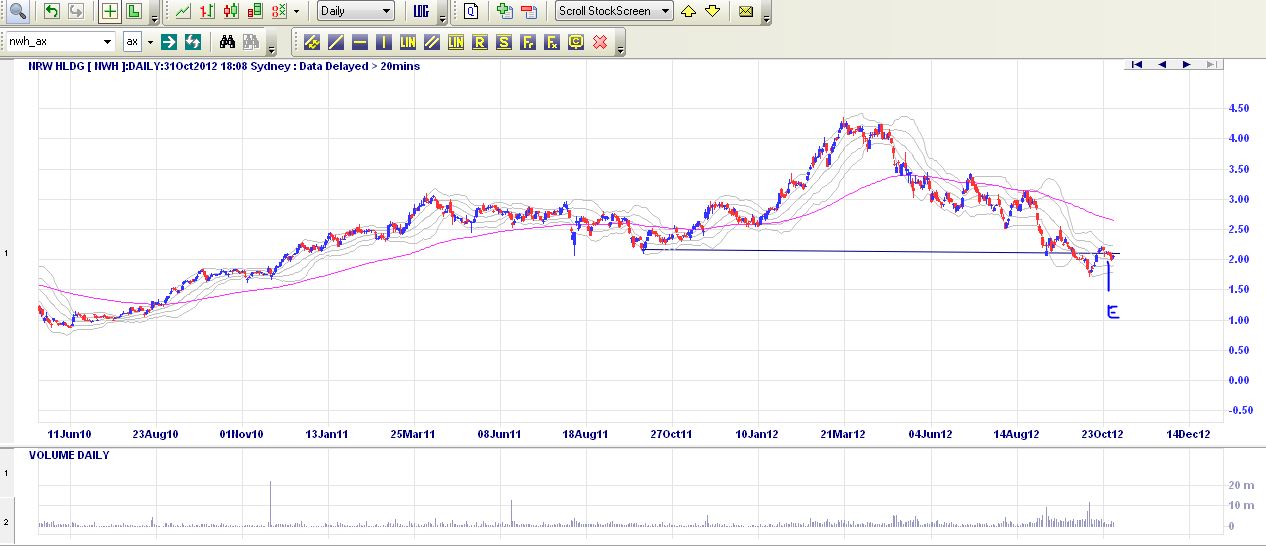This screenshot has width=1266, height=546.
Task: Select the diagonal trend line tool
Action: click(335, 42)
